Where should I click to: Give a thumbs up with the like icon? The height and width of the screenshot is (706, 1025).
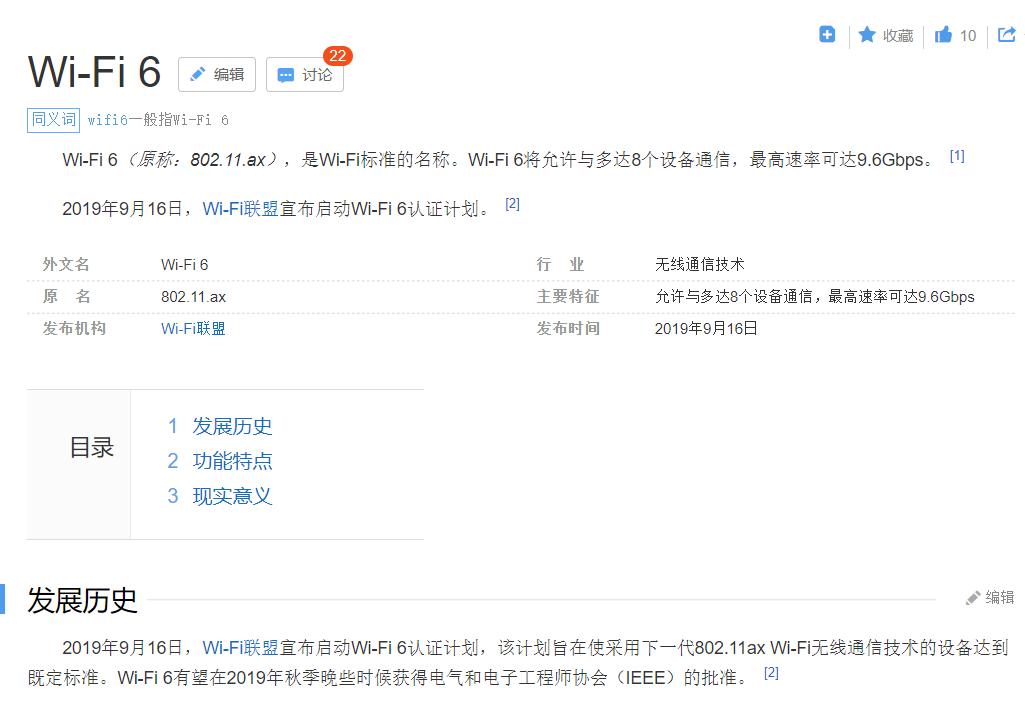tap(941, 34)
